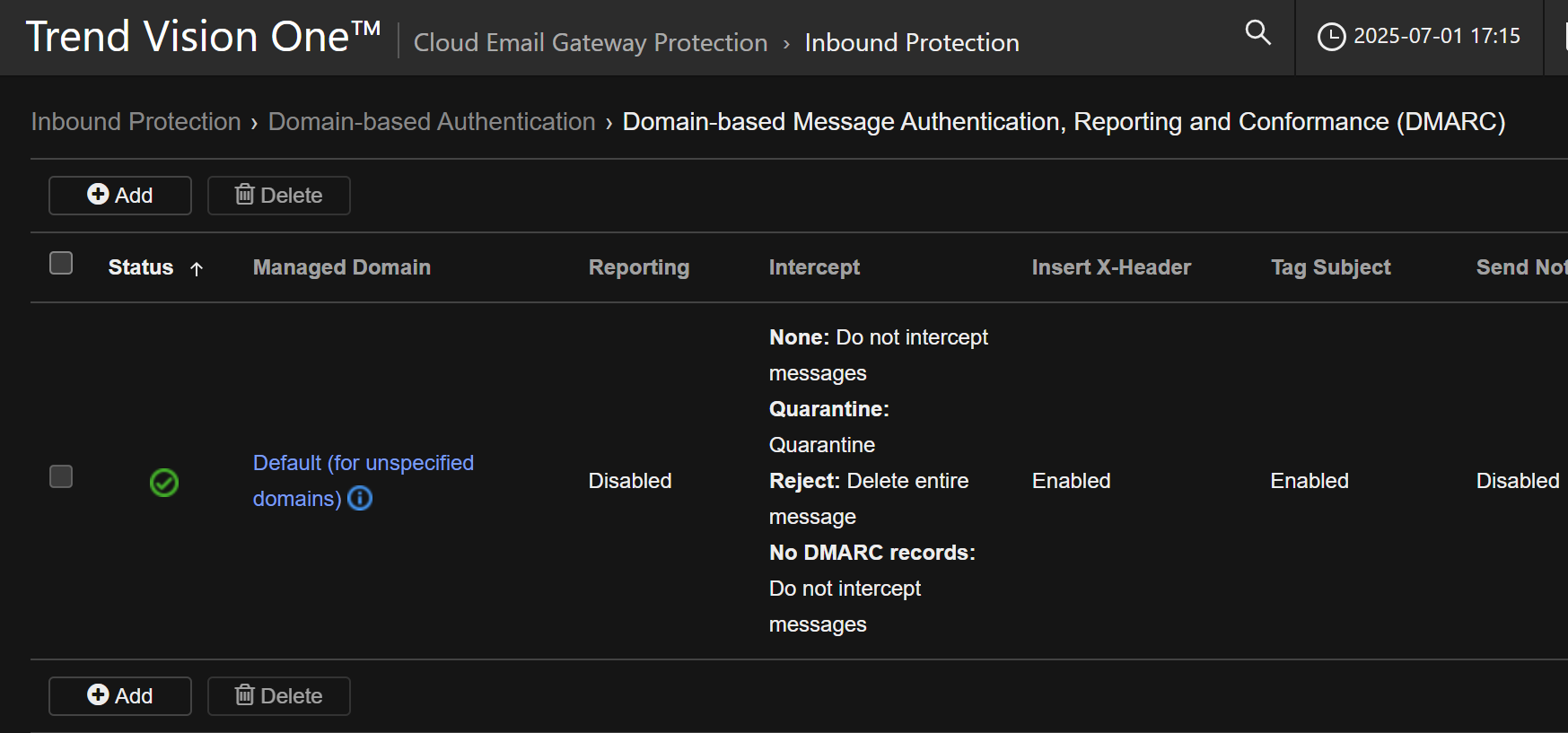Click the top Add button
This screenshot has width=1568, height=733.
pos(120,196)
